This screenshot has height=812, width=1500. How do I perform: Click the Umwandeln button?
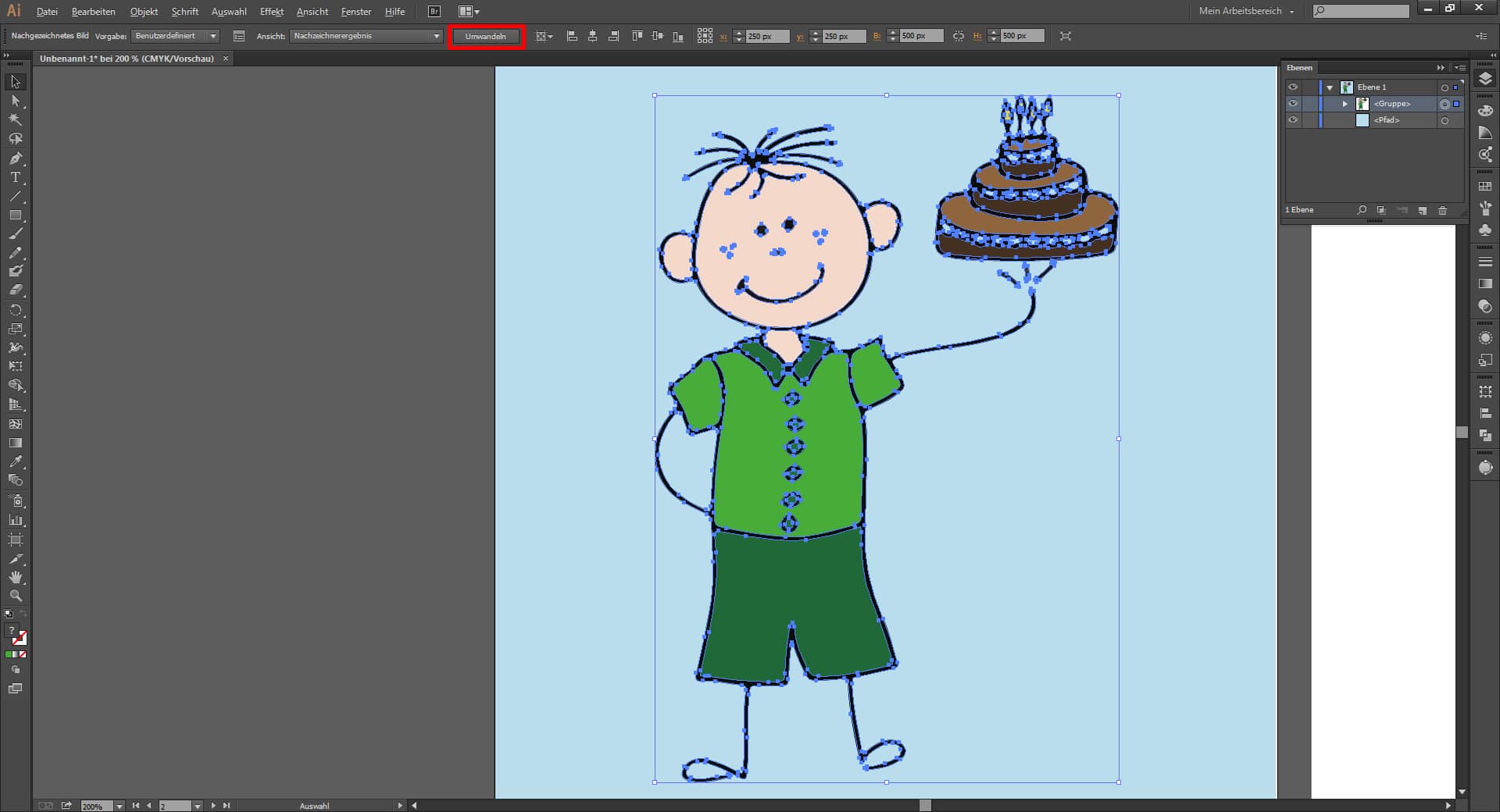point(485,37)
